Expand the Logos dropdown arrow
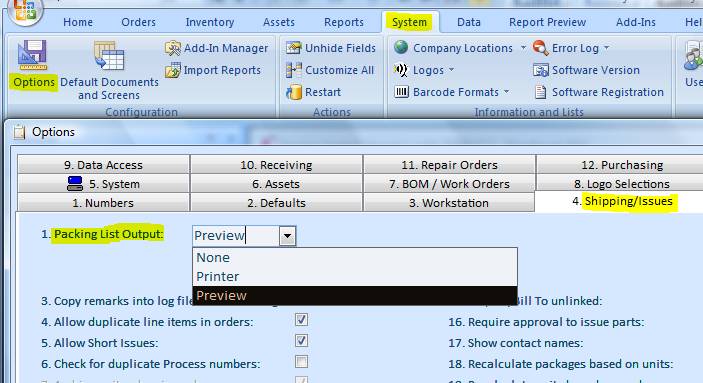This screenshot has width=703, height=383. point(451,70)
